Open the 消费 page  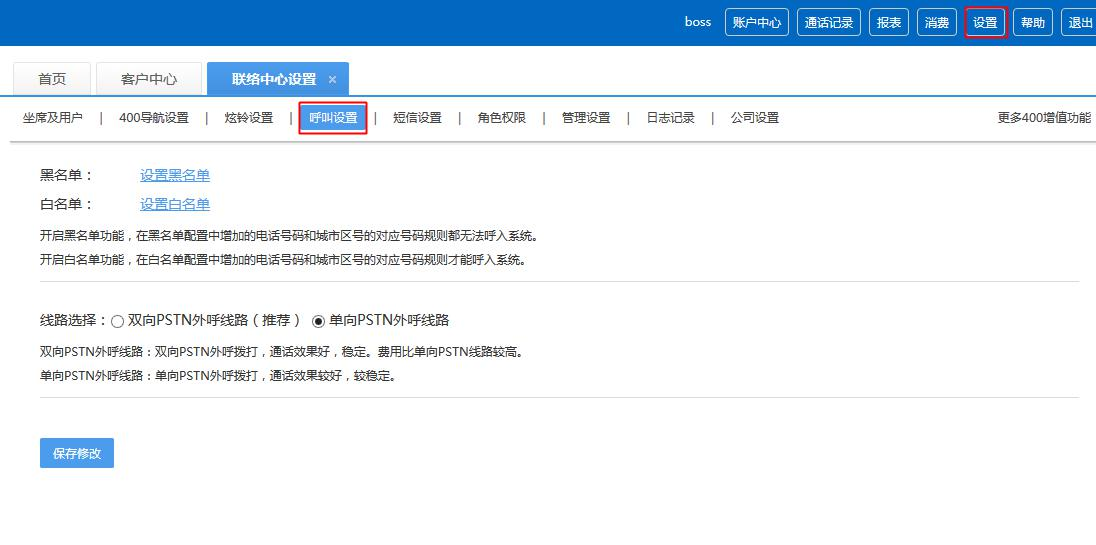click(937, 23)
